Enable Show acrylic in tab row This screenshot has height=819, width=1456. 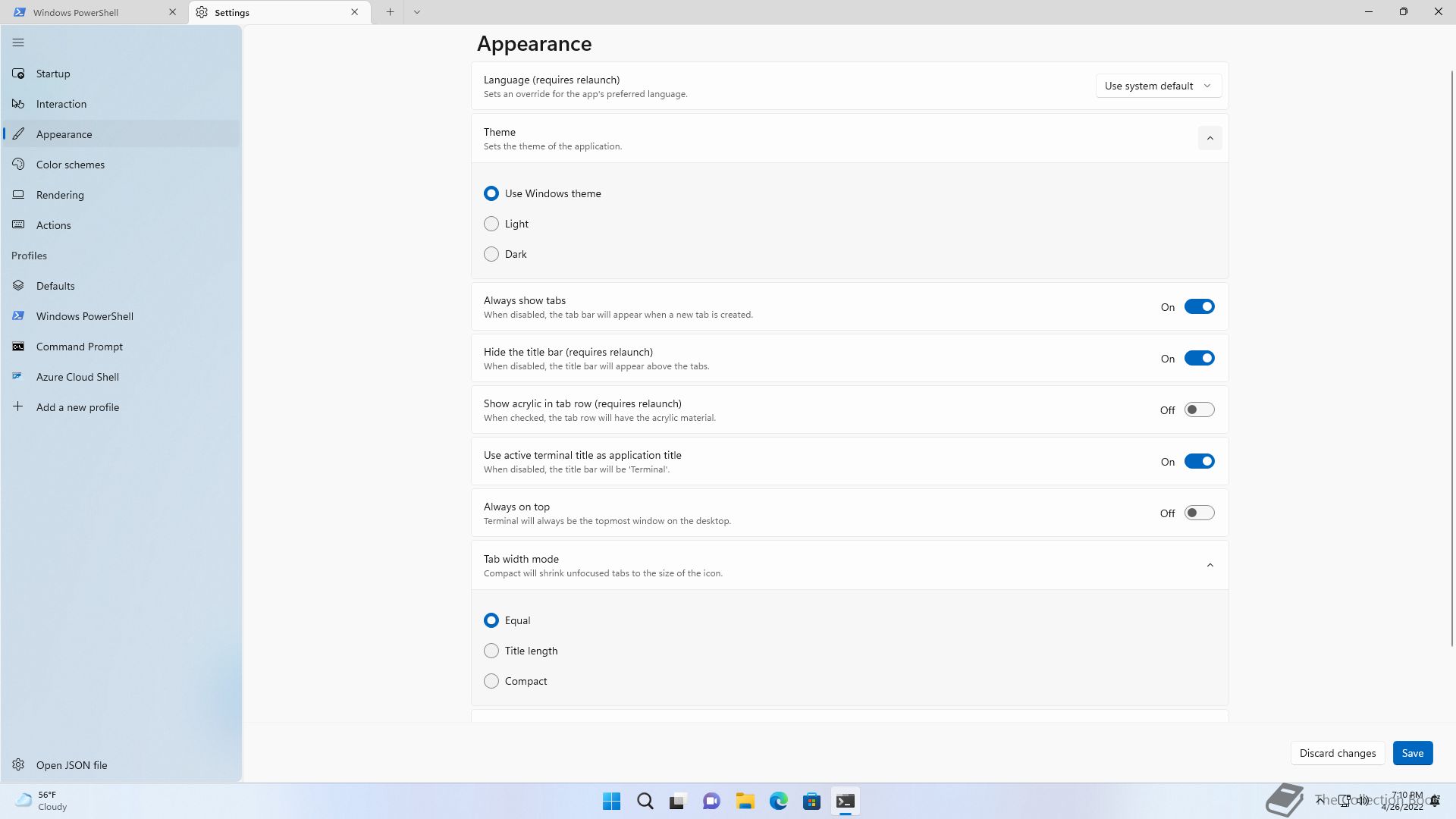point(1200,410)
